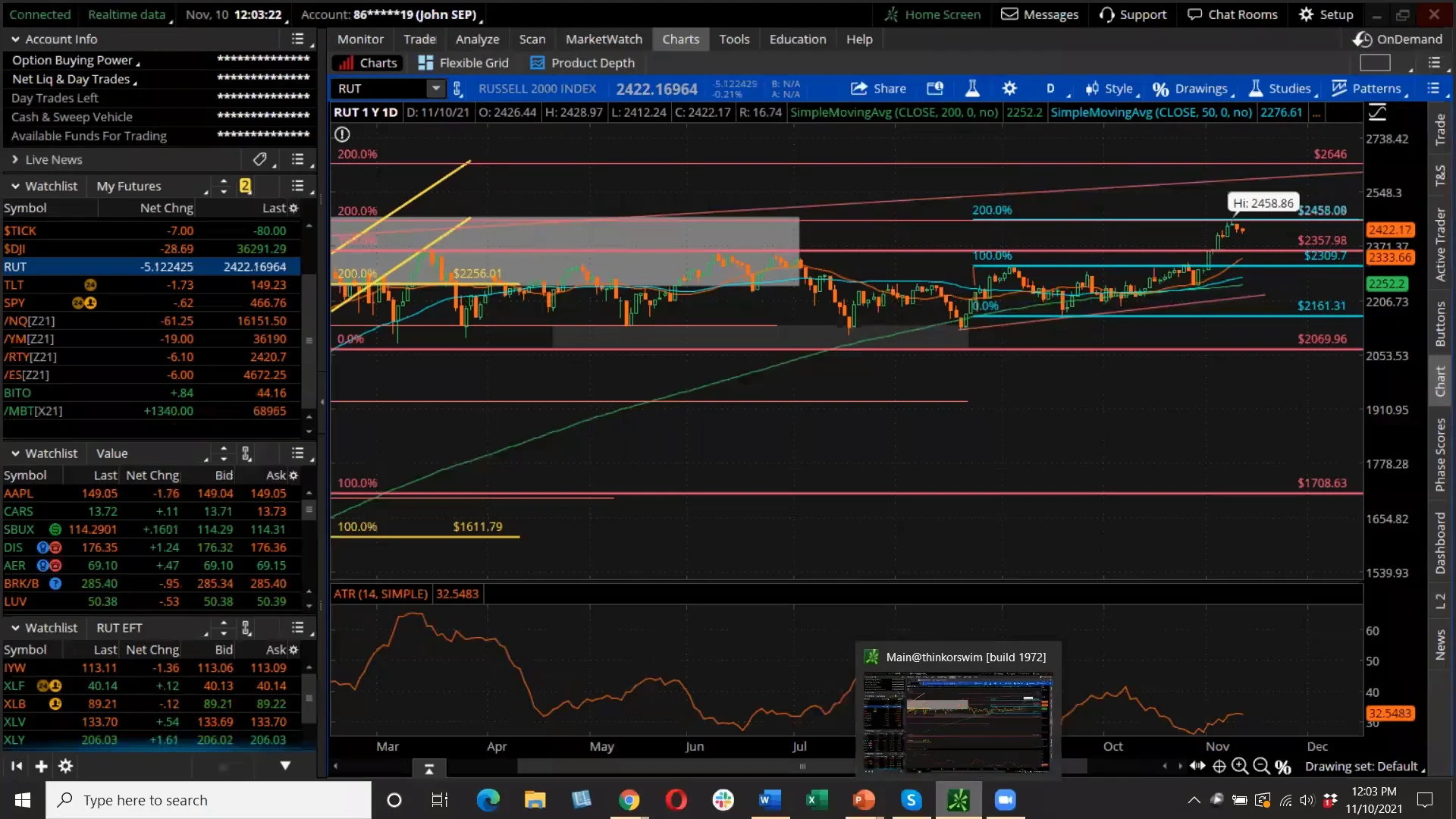Toggle the Buttons side panel
This screenshot has width=1456, height=819.
point(1440,324)
